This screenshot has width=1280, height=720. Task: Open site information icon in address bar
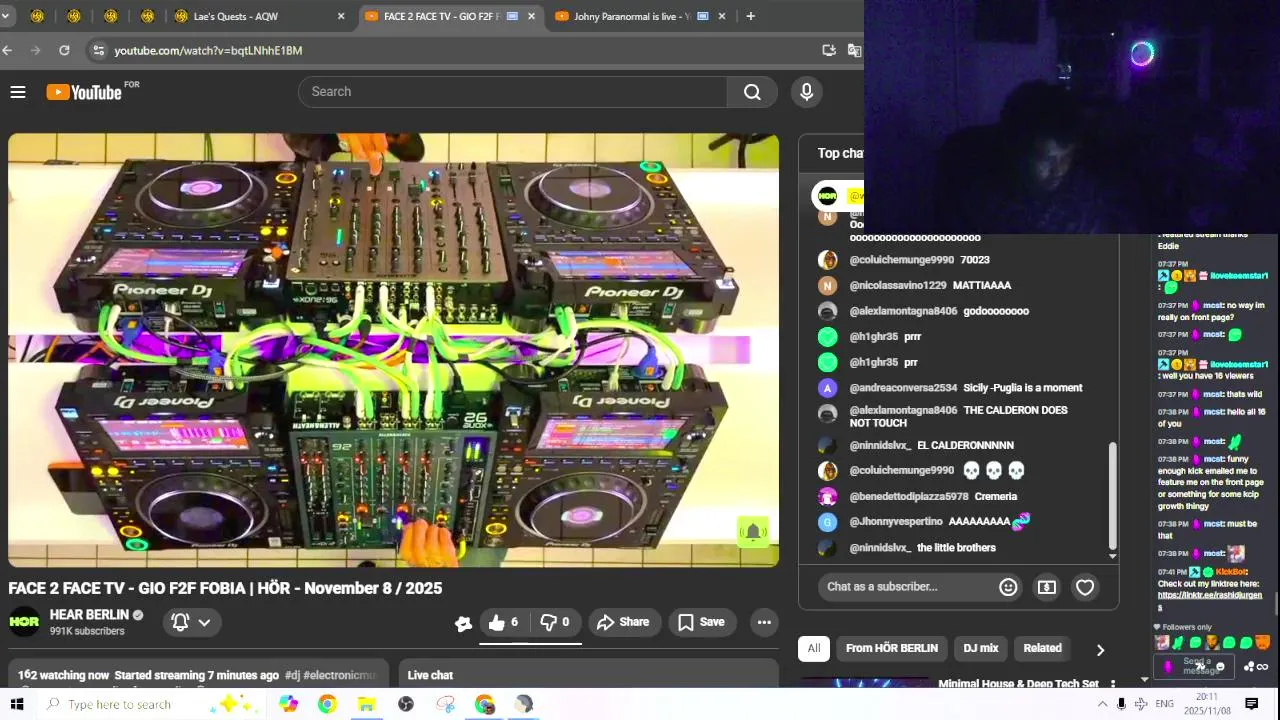click(x=97, y=50)
